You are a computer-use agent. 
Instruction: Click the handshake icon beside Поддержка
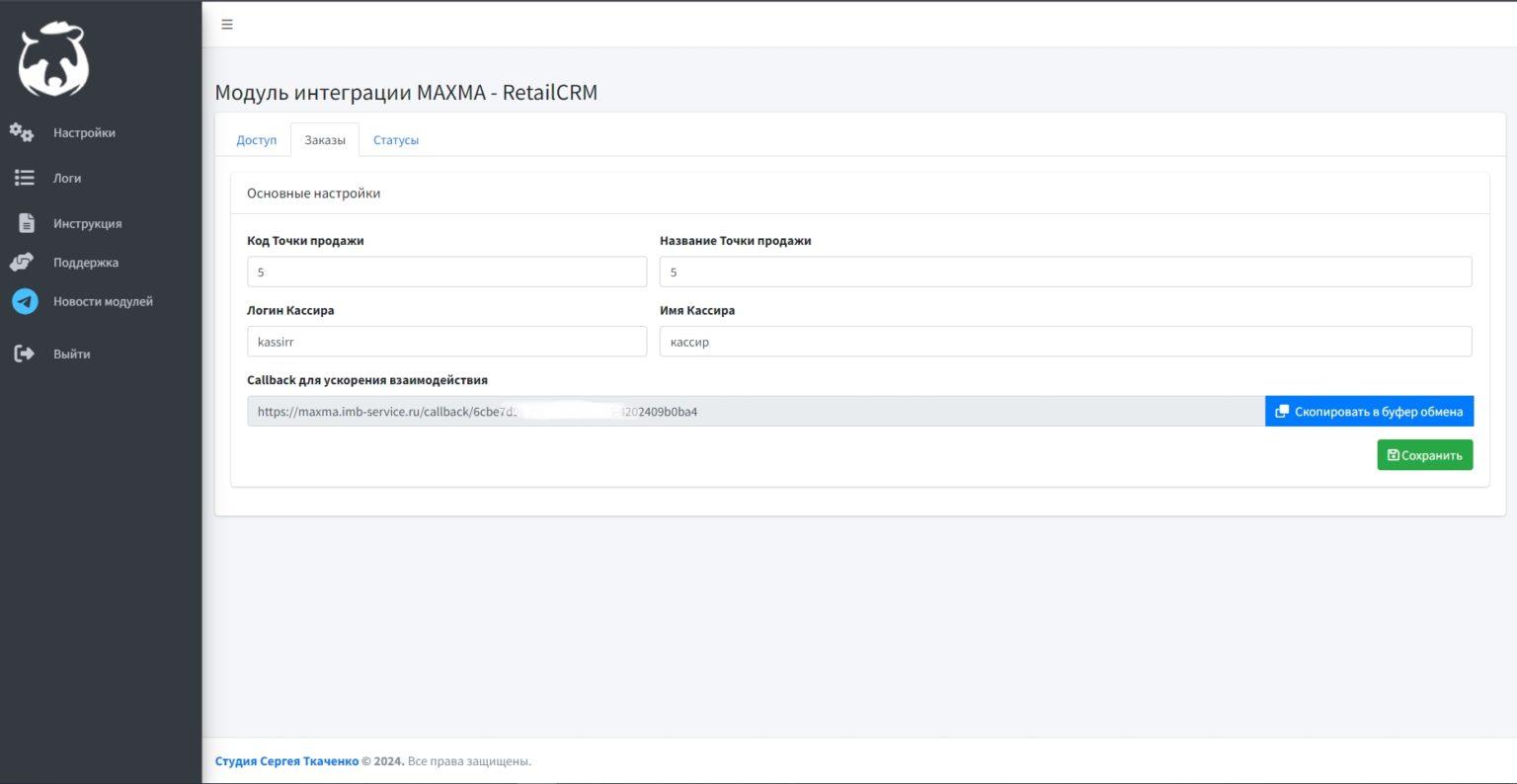(22, 263)
